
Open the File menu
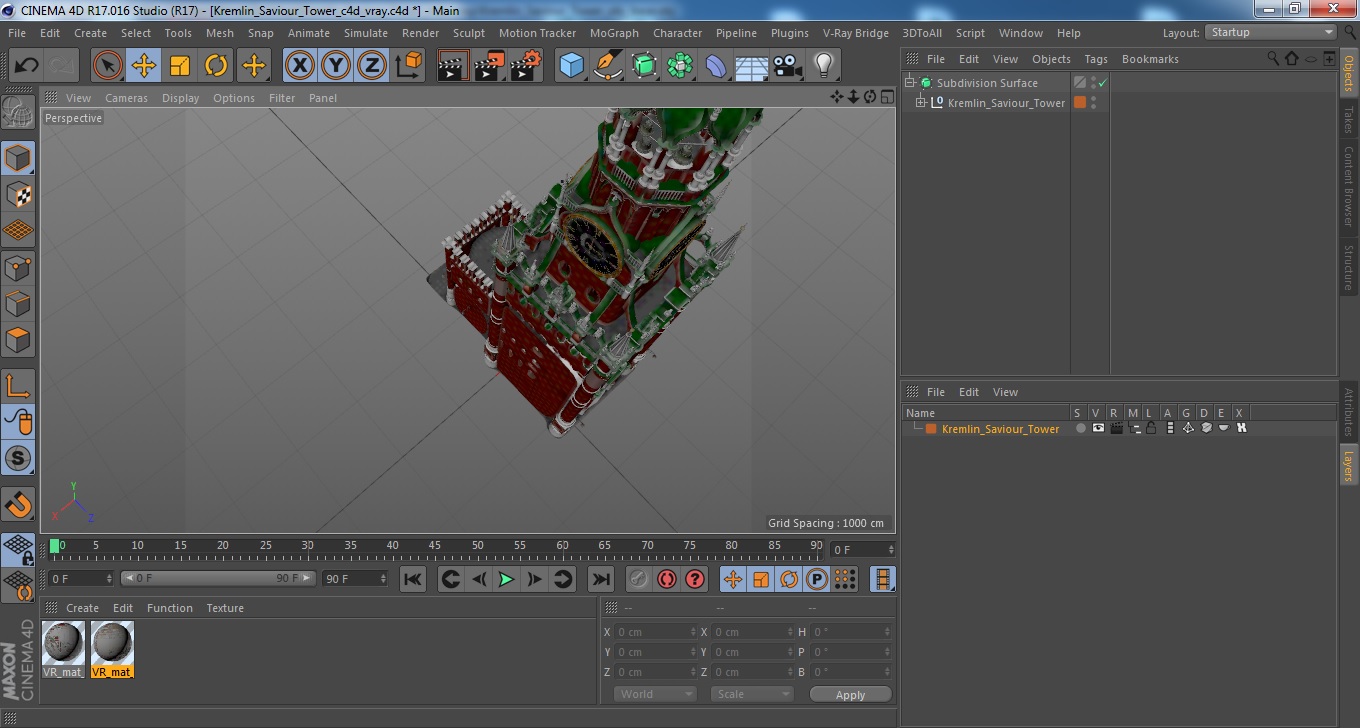point(17,33)
